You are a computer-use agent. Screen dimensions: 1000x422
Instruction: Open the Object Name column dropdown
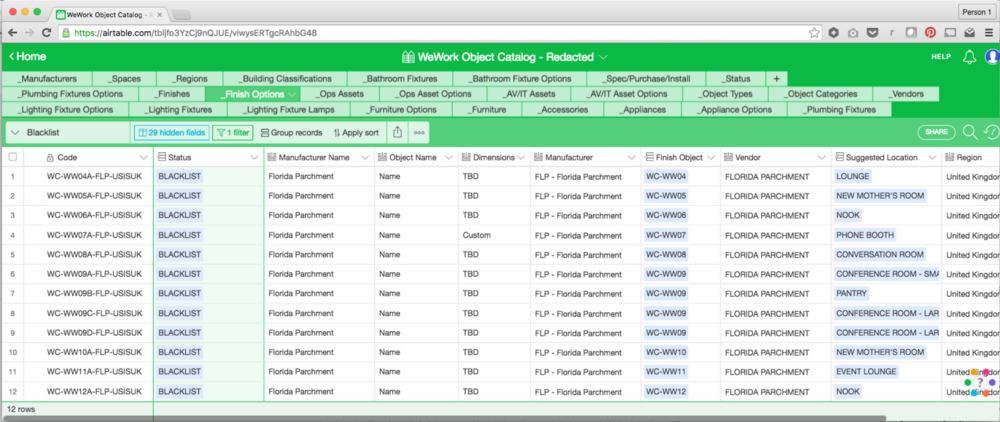coord(448,157)
